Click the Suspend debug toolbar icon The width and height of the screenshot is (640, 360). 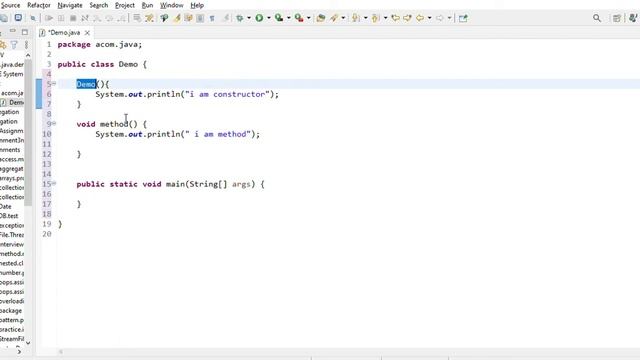point(61,18)
